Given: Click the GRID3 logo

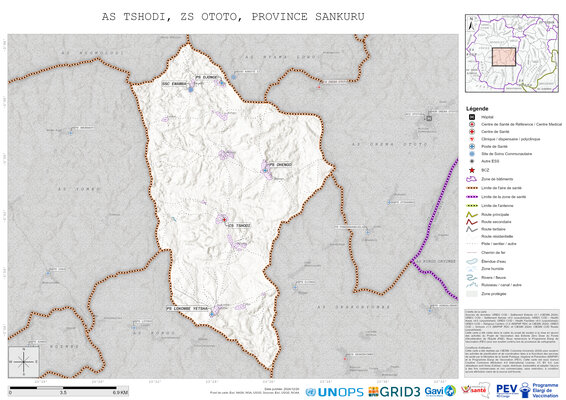Looking at the screenshot, I should [x=394, y=391].
